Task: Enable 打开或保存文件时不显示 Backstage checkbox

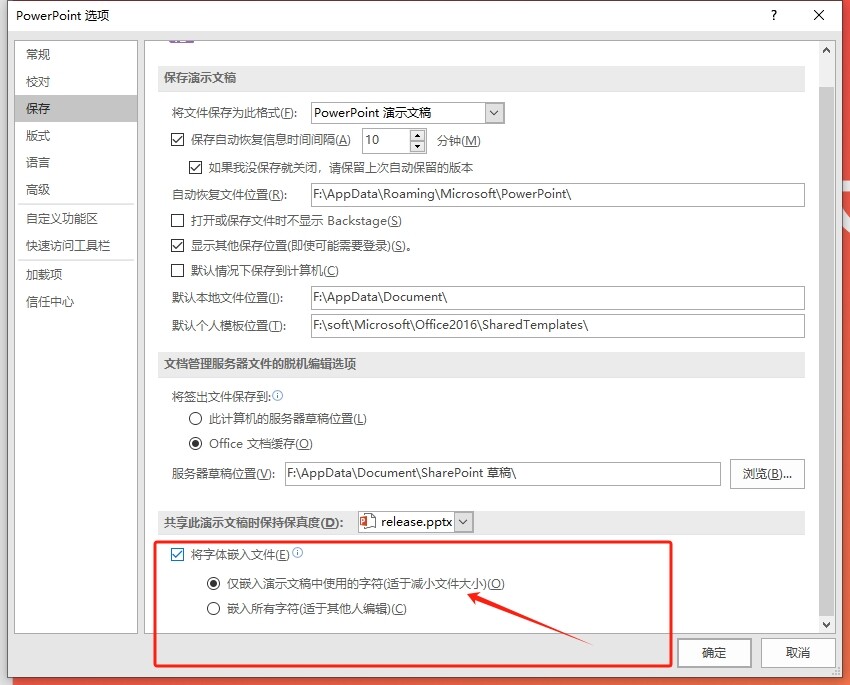Action: 177,221
